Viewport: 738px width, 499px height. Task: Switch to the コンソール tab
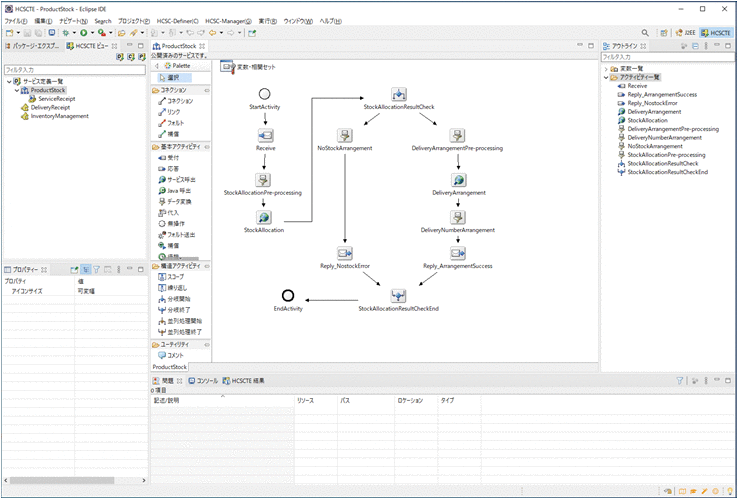tap(205, 381)
